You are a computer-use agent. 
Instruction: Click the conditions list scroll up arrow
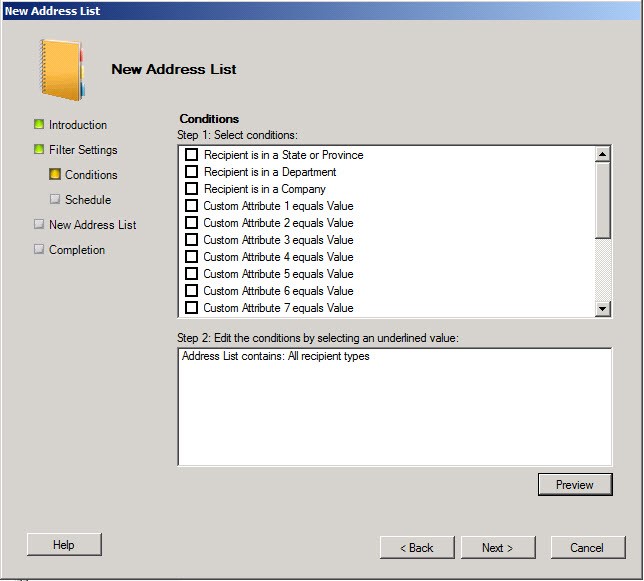click(x=603, y=154)
